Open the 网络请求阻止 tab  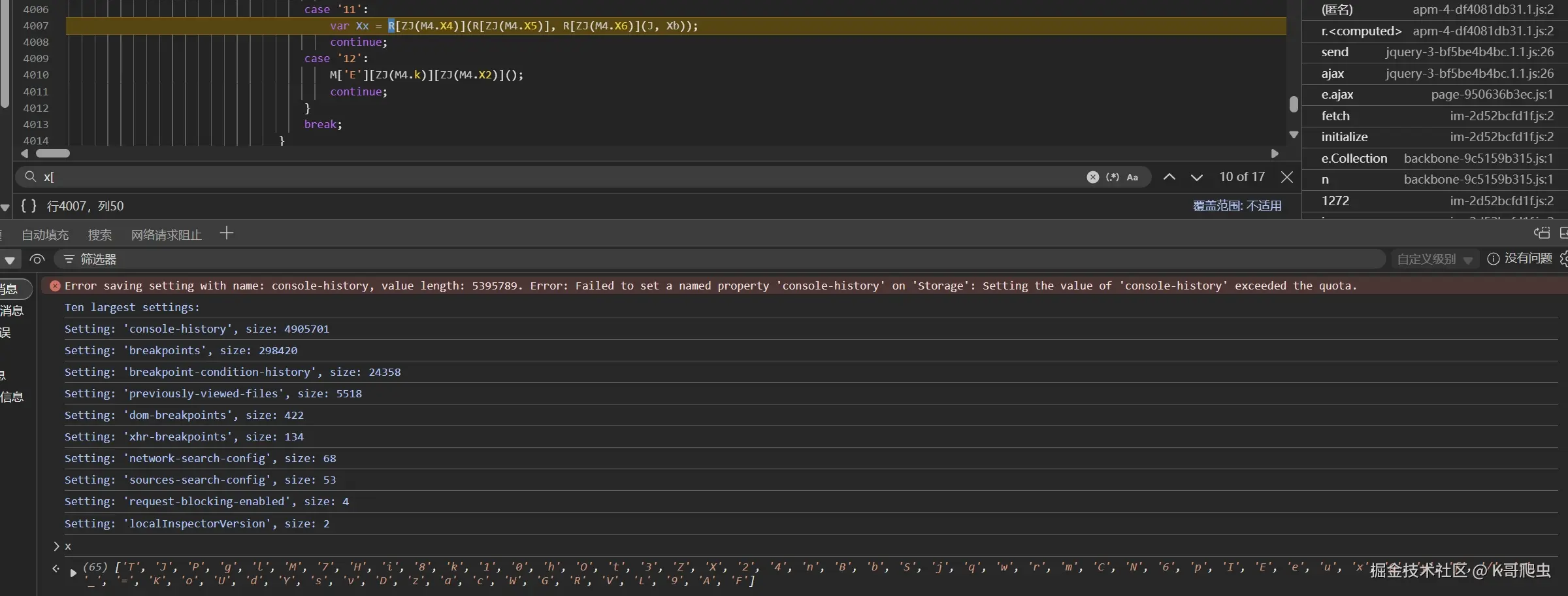click(166, 235)
